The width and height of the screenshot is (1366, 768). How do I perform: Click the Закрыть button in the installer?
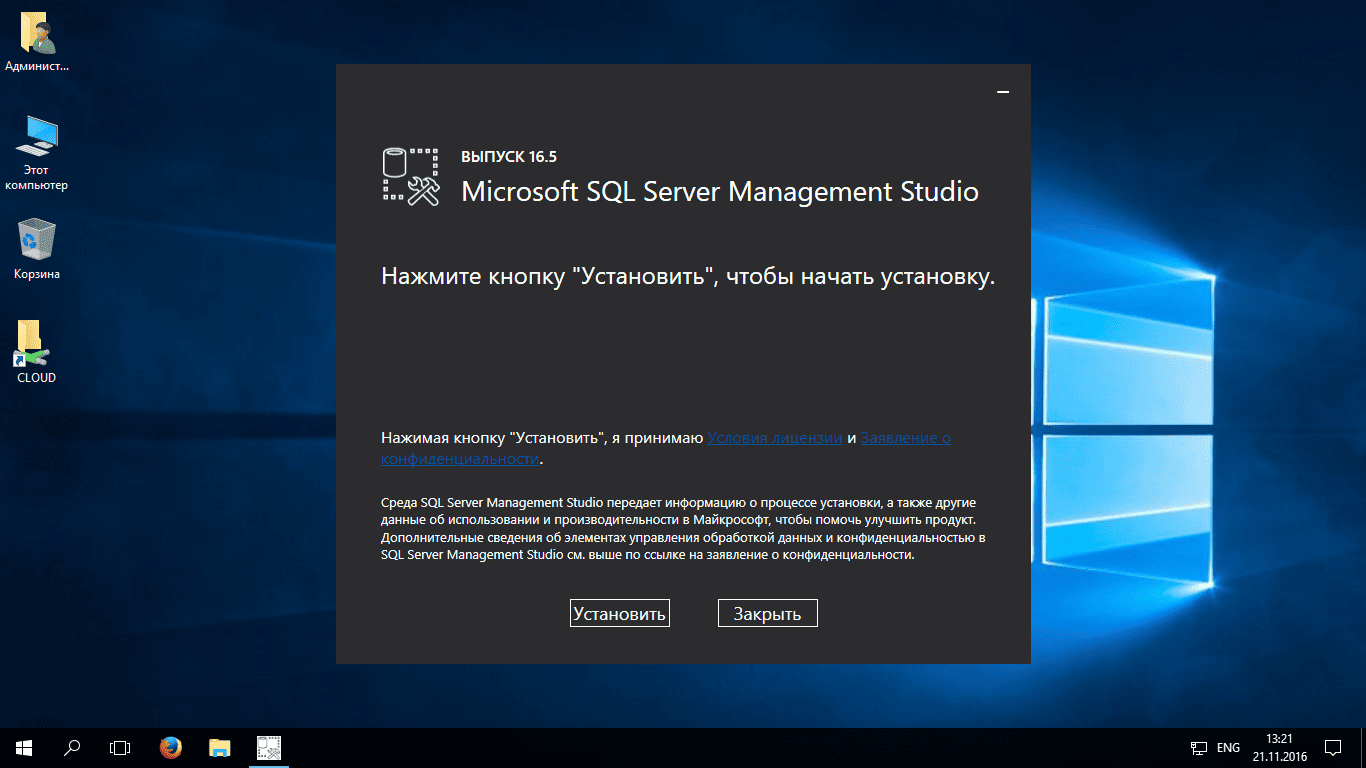click(767, 613)
